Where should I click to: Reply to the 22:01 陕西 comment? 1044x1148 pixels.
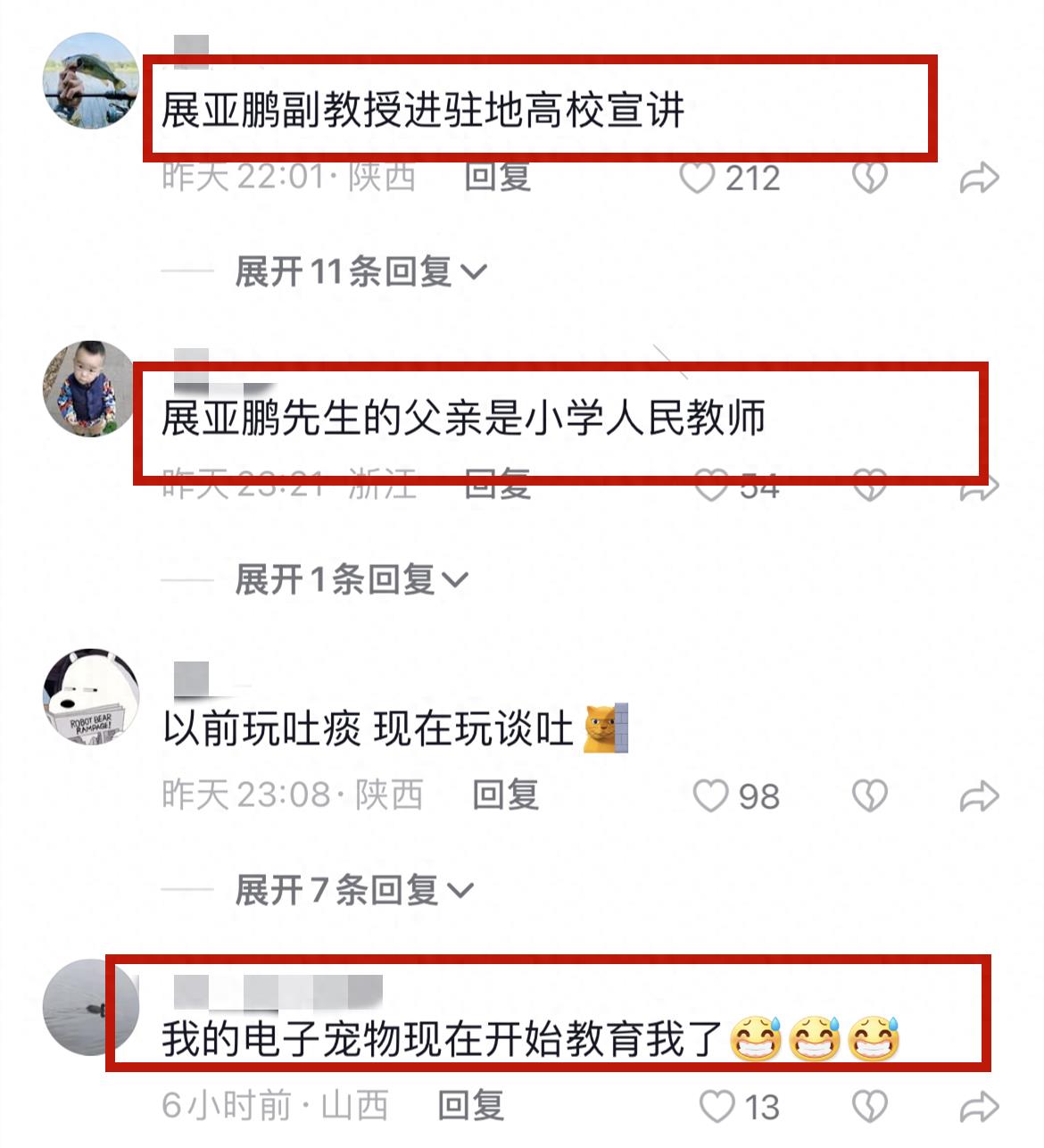click(x=498, y=177)
